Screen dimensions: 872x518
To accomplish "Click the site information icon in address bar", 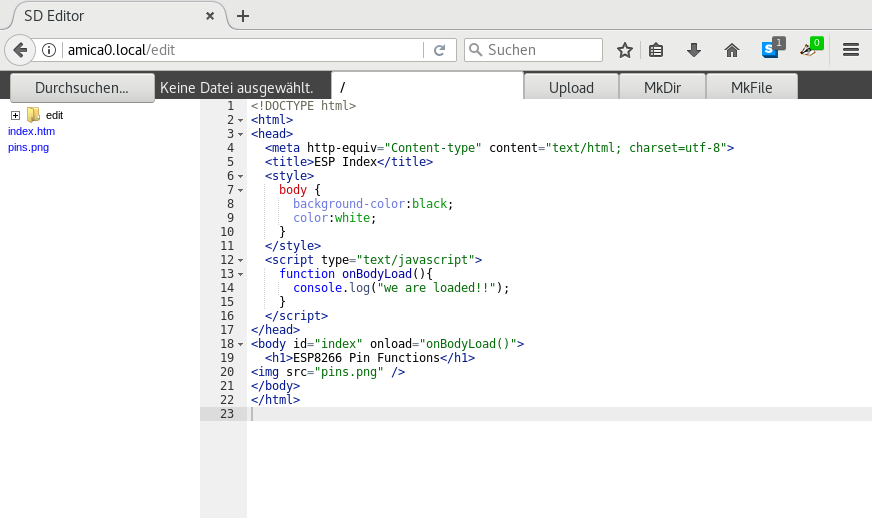I will tap(48, 50).
